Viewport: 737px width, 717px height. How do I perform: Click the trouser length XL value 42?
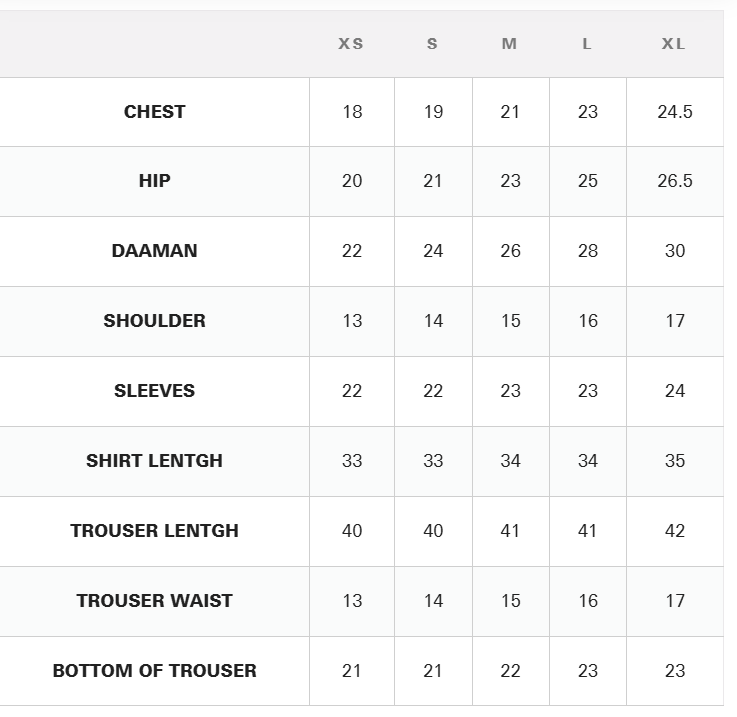pyautogui.click(x=675, y=531)
